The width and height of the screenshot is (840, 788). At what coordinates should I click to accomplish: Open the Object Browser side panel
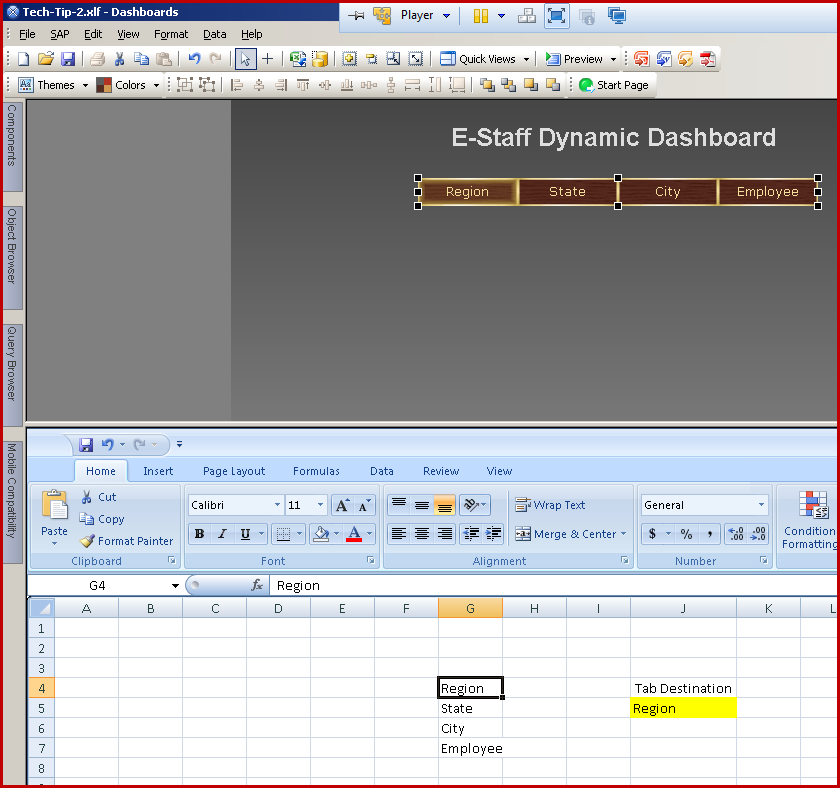12,257
